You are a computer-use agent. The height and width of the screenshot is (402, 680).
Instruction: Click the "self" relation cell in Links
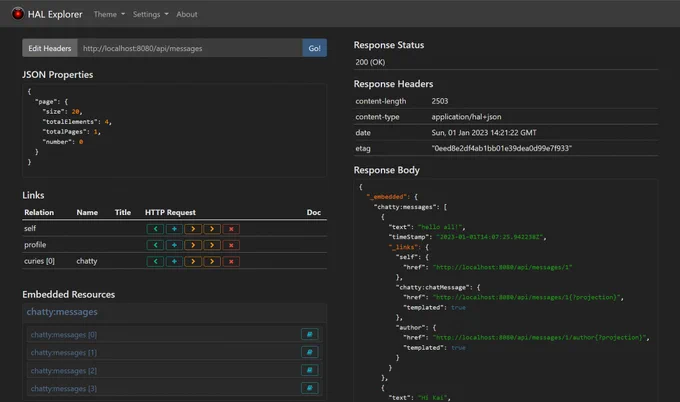click(x=30, y=229)
